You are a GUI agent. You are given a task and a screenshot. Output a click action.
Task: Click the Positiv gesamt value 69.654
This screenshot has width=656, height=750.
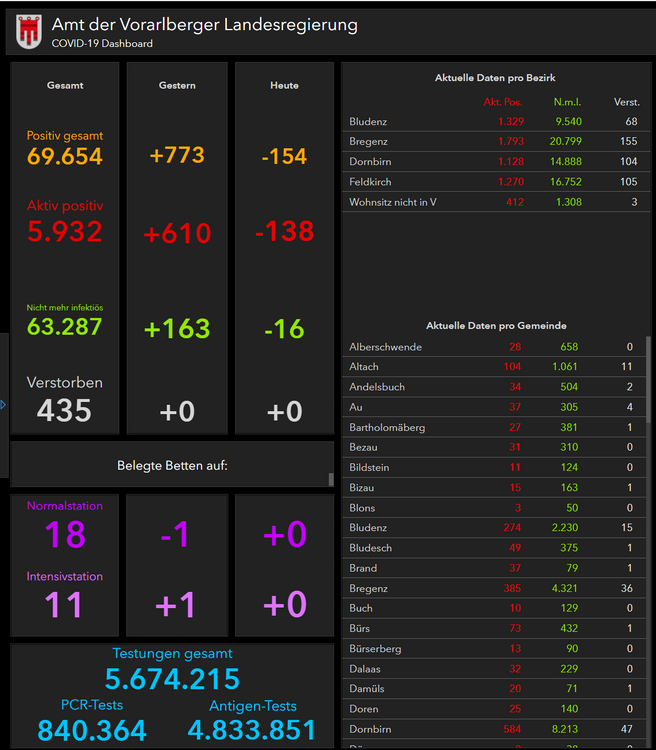pyautogui.click(x=65, y=156)
